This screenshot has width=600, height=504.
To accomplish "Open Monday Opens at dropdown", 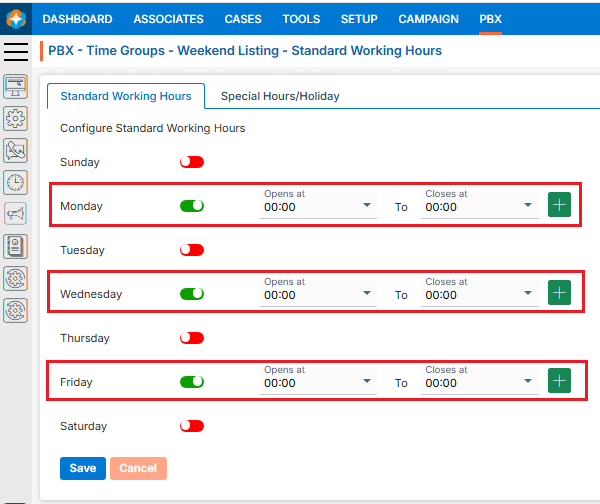I will pos(318,206).
